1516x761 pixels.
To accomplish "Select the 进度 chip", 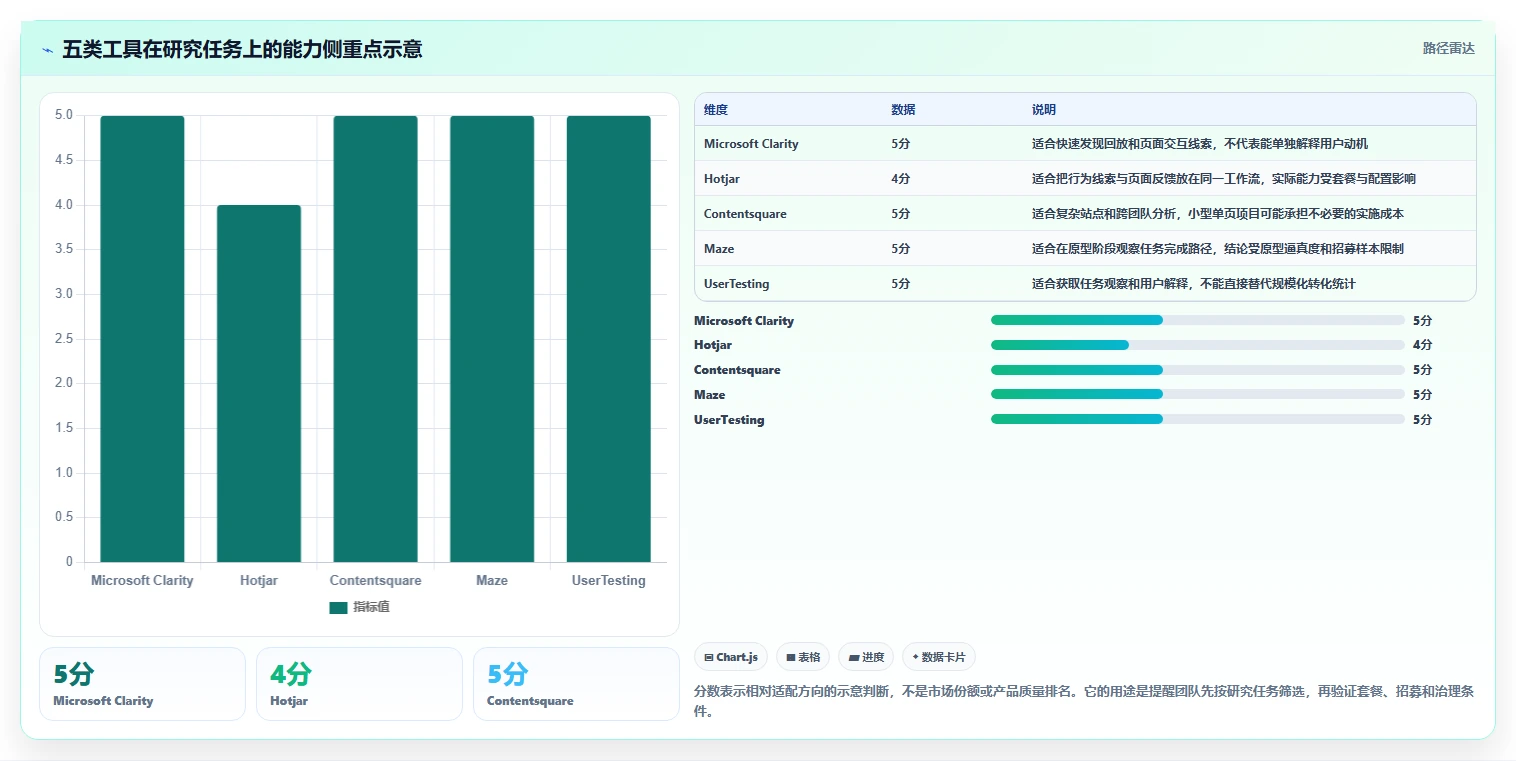I will tap(866, 657).
